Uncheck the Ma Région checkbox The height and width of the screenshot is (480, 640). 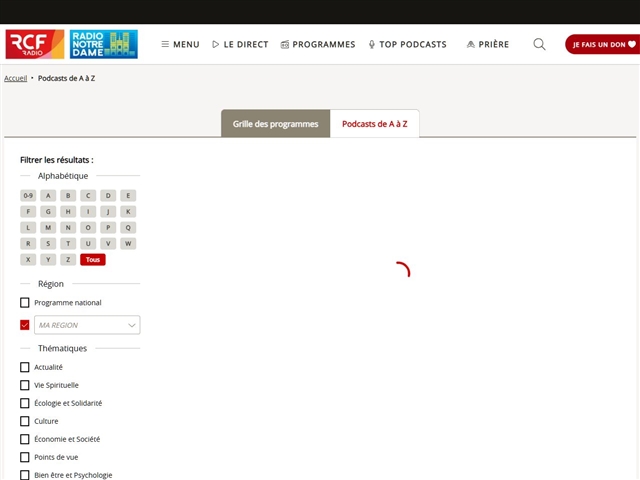pyautogui.click(x=25, y=325)
